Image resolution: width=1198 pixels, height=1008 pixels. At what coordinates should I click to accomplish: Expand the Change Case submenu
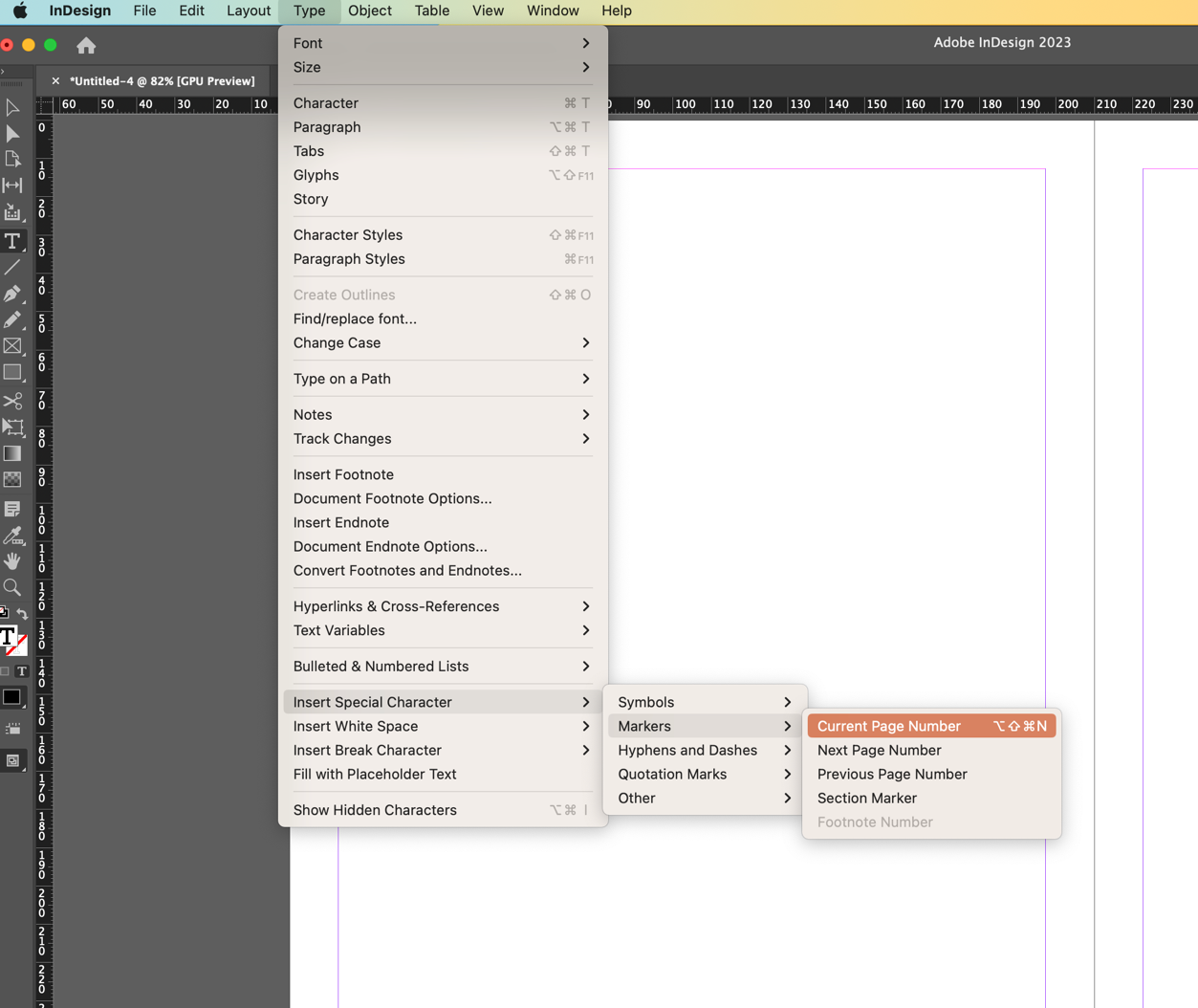pos(443,342)
